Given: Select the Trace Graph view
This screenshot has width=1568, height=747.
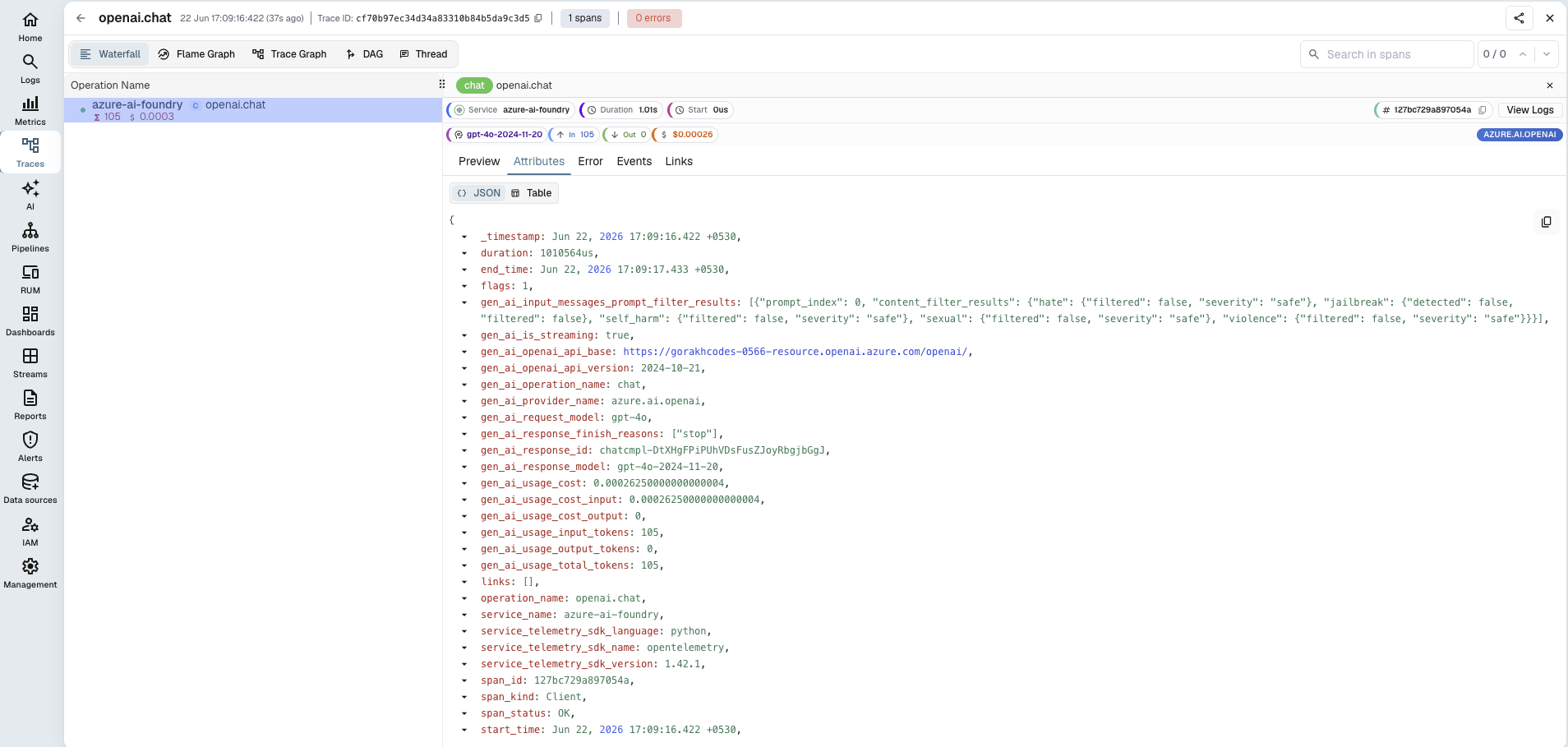Looking at the screenshot, I should pyautogui.click(x=289, y=54).
